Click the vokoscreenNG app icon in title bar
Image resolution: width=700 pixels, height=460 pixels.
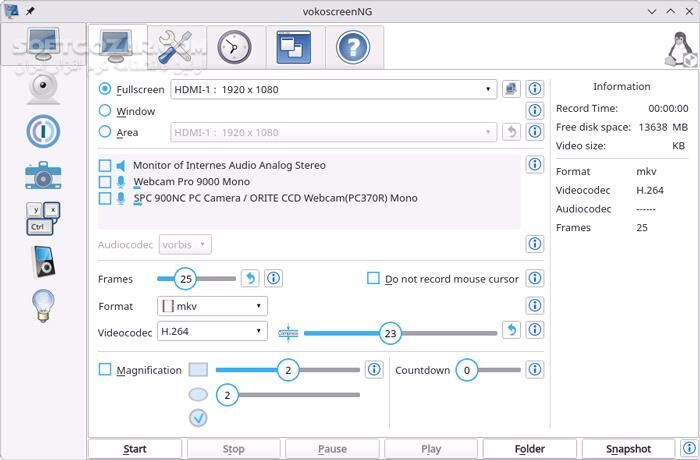[11, 11]
